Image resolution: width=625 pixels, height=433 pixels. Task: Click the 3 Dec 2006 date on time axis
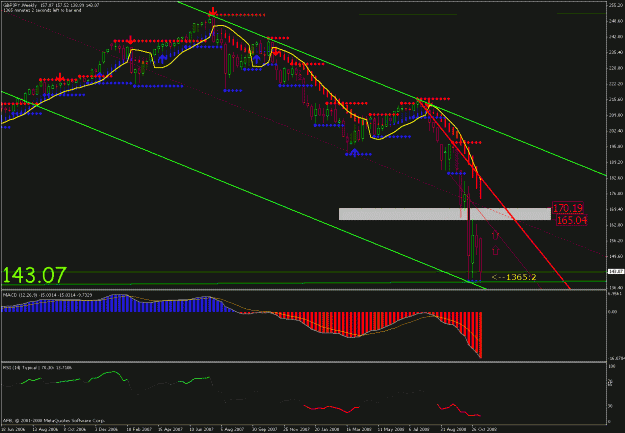point(106,429)
